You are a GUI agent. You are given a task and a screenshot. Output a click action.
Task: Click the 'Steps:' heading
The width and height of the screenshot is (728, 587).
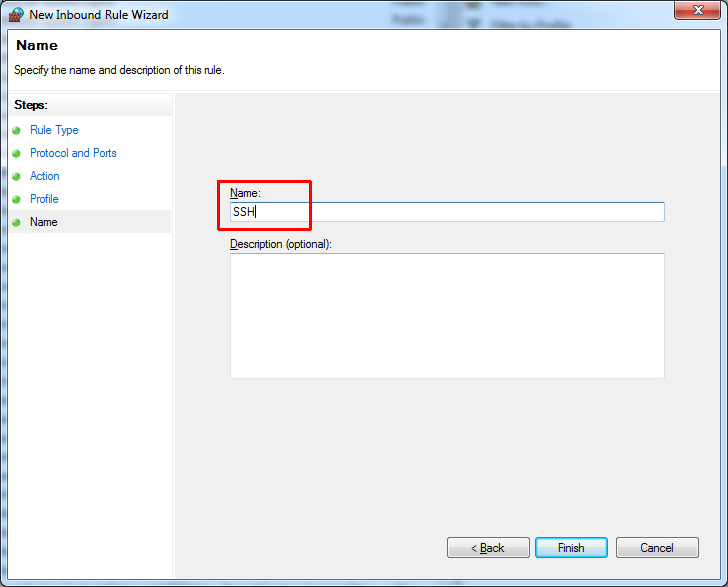click(31, 105)
